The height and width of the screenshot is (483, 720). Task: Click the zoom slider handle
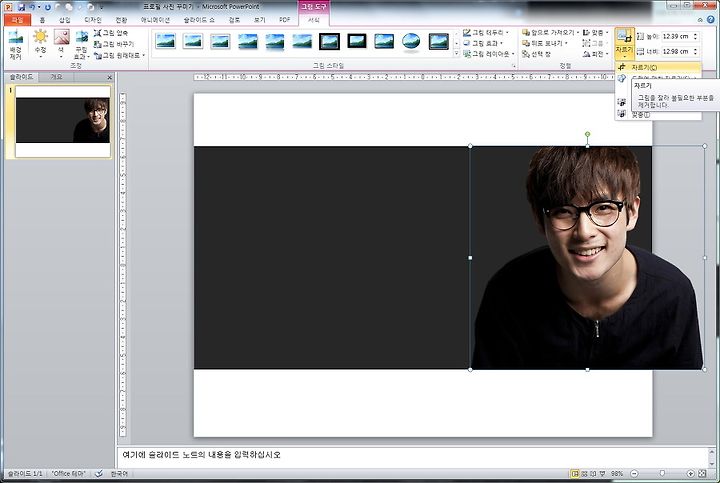click(662, 473)
